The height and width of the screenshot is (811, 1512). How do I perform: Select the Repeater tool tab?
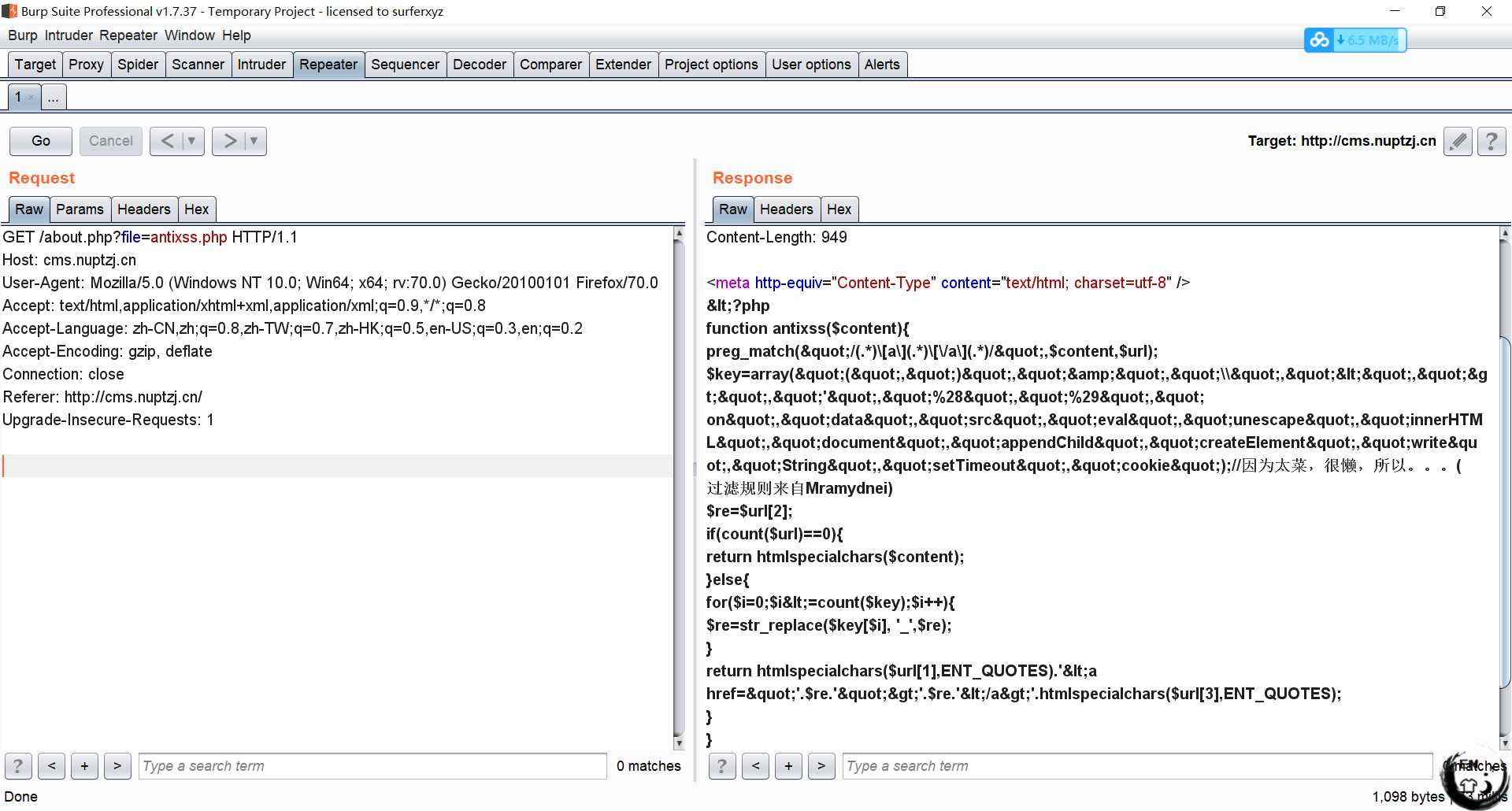pos(328,65)
